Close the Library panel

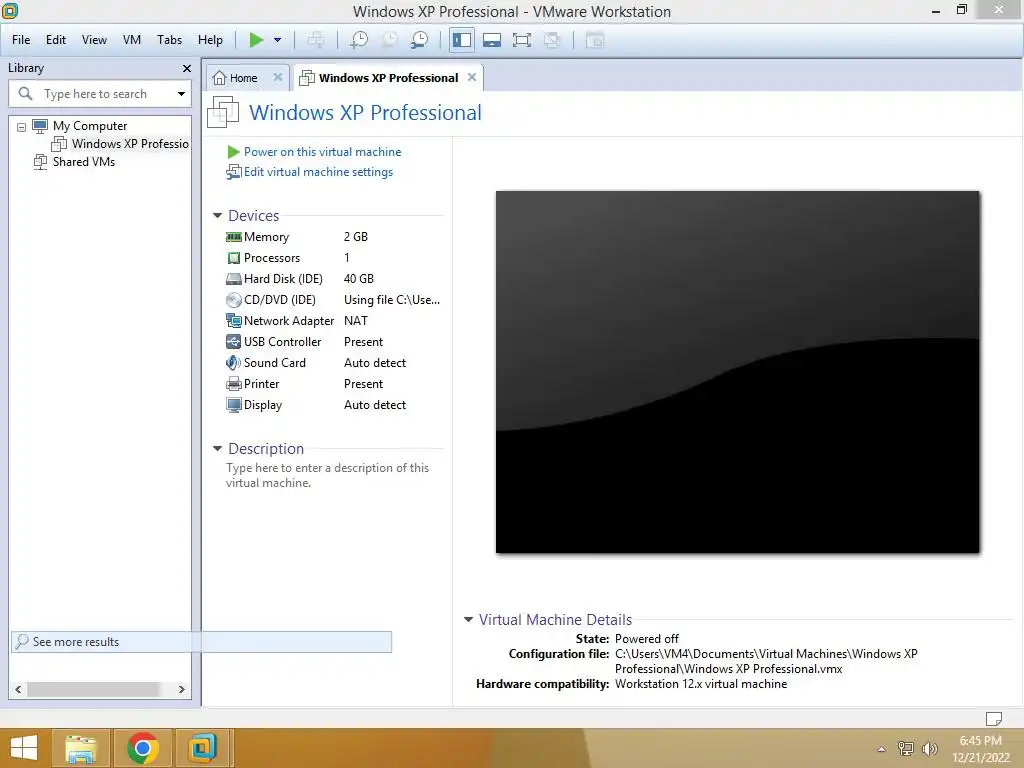[187, 68]
